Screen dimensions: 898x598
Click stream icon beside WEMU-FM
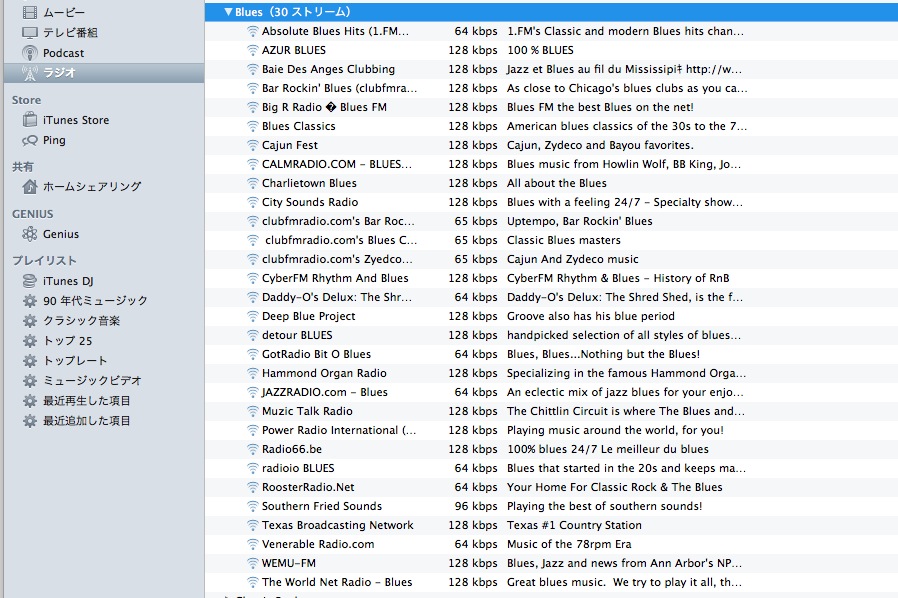pyautogui.click(x=253, y=563)
